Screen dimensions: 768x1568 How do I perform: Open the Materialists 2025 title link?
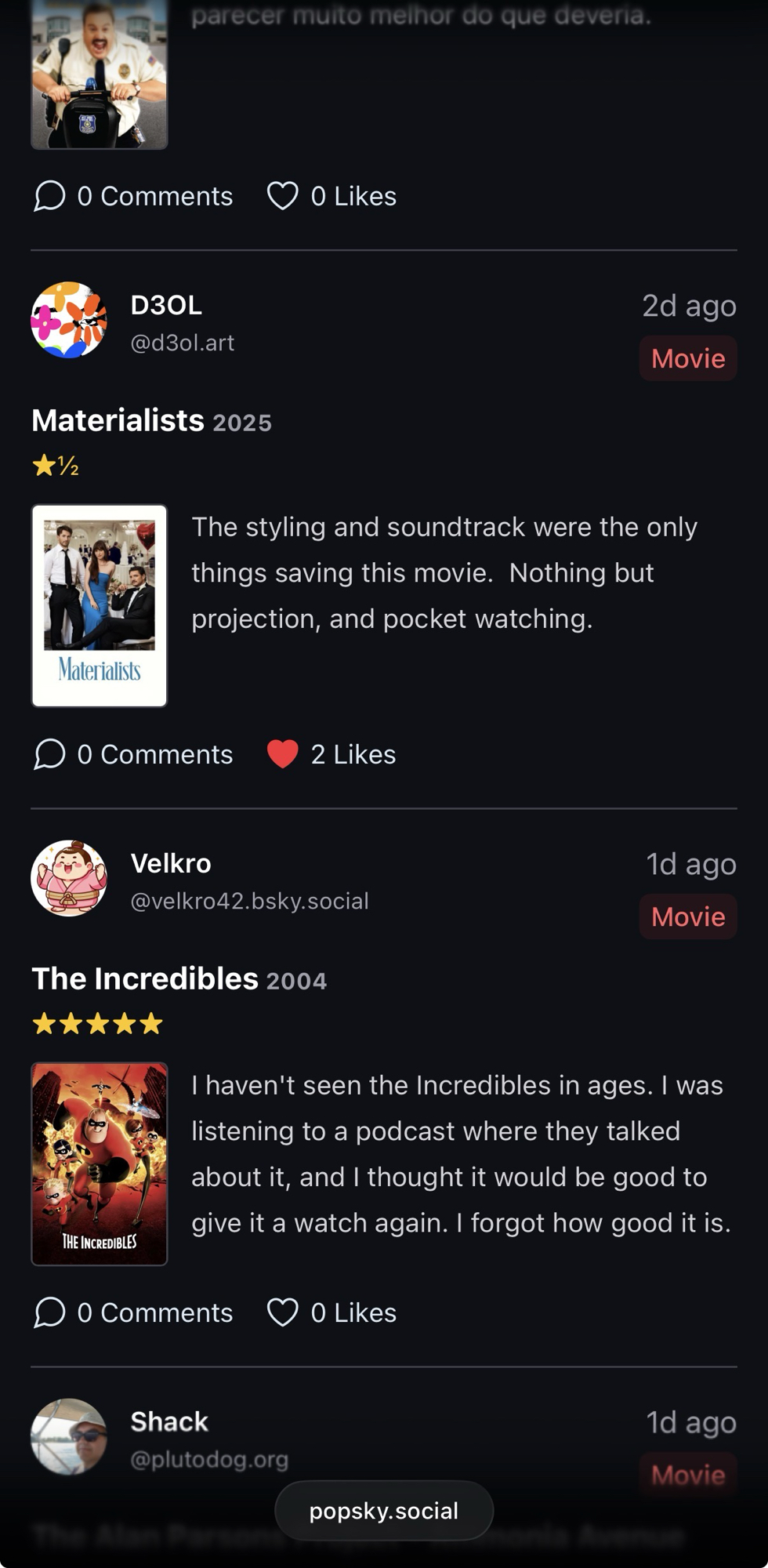coord(118,421)
